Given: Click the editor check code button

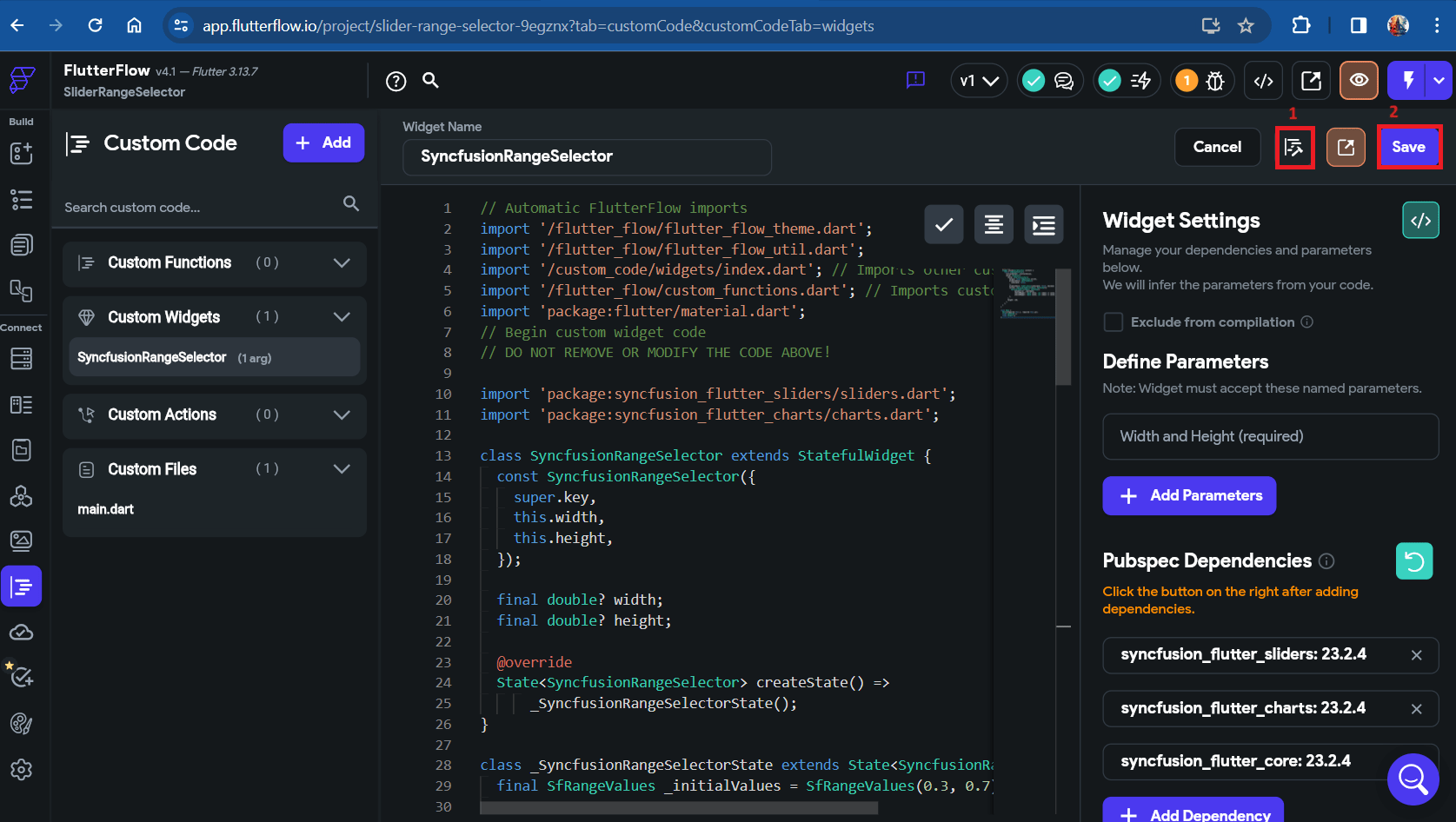Looking at the screenshot, I should click(943, 225).
